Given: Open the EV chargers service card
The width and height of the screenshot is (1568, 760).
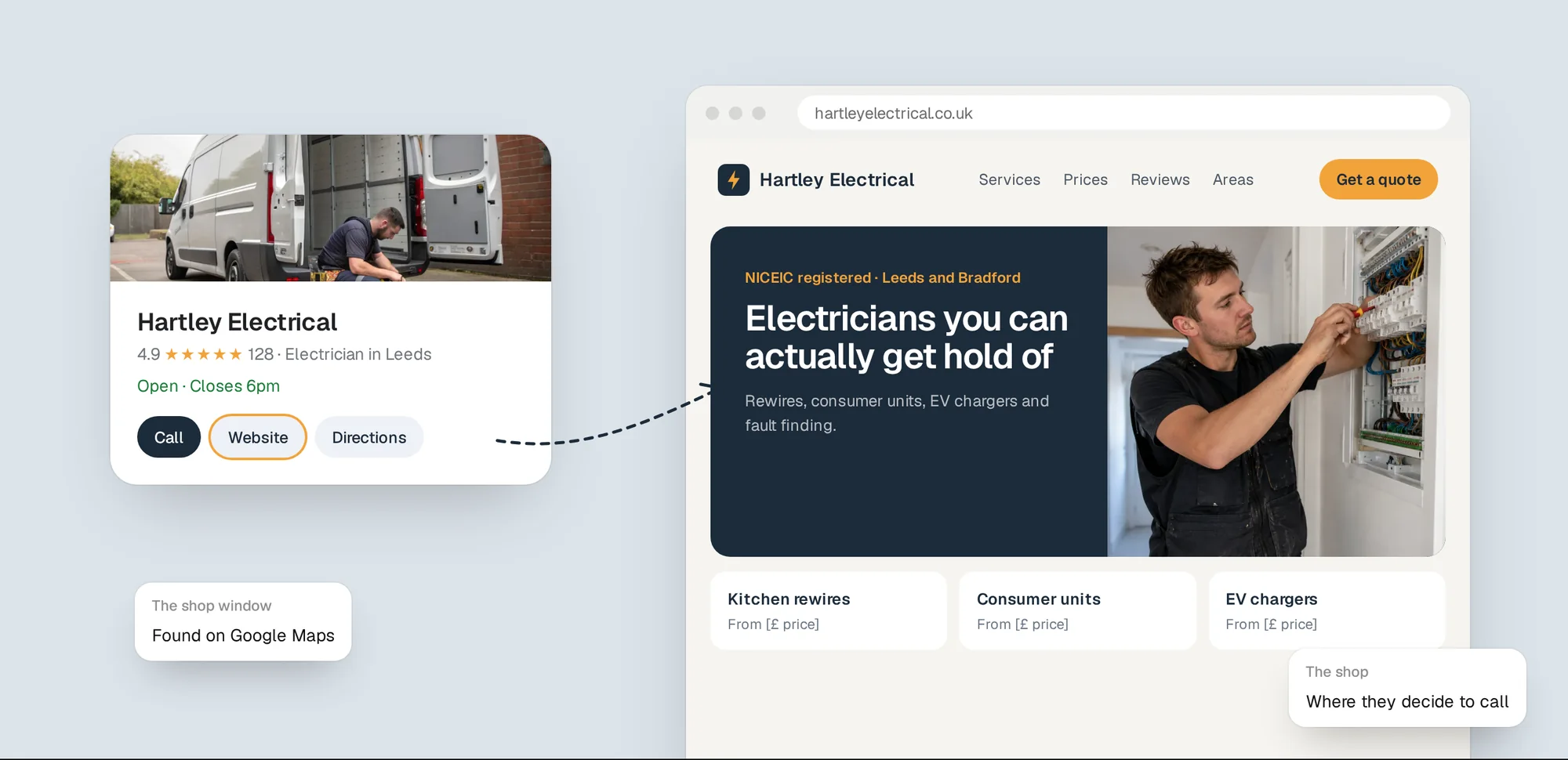Looking at the screenshot, I should click(1327, 610).
